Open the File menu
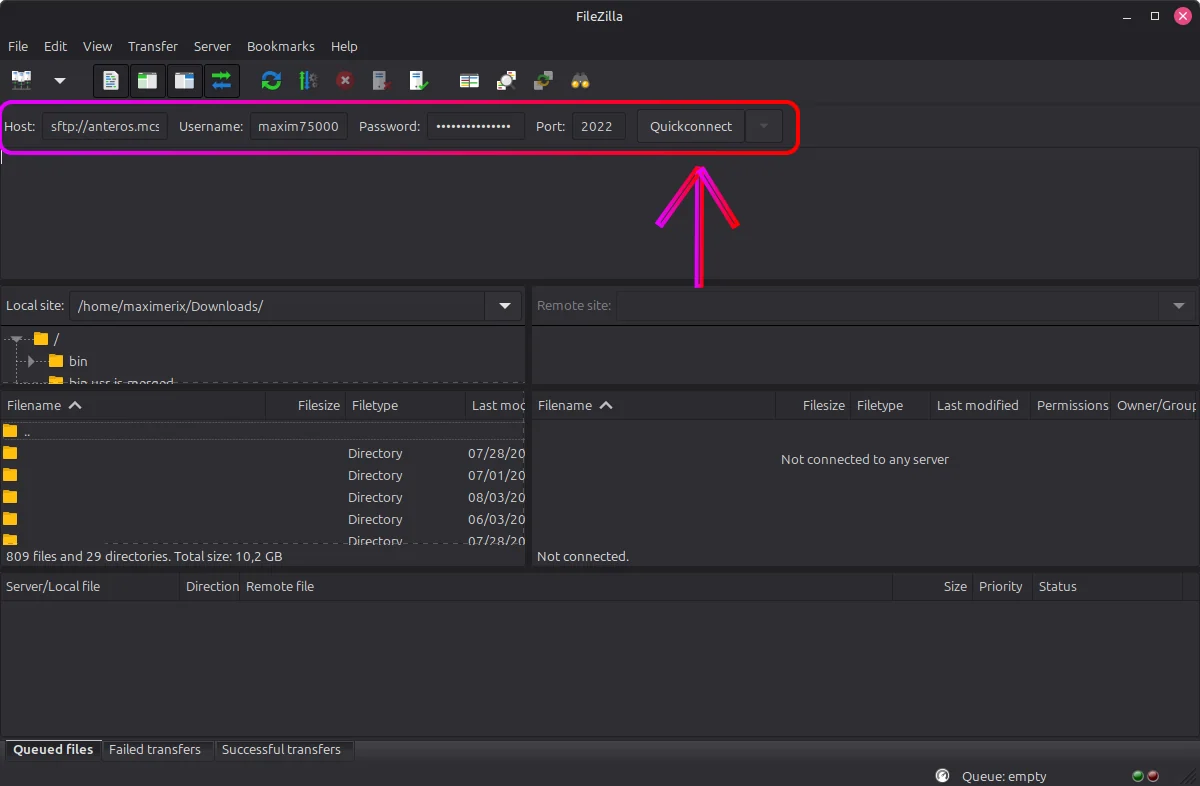The width and height of the screenshot is (1200, 786). pos(18,46)
